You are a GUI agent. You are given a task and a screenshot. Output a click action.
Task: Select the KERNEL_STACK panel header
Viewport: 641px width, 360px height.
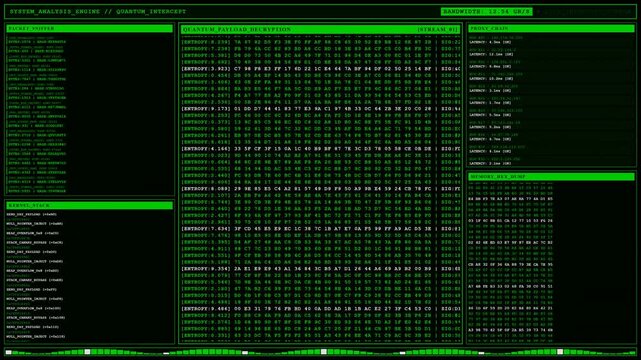coord(89,205)
